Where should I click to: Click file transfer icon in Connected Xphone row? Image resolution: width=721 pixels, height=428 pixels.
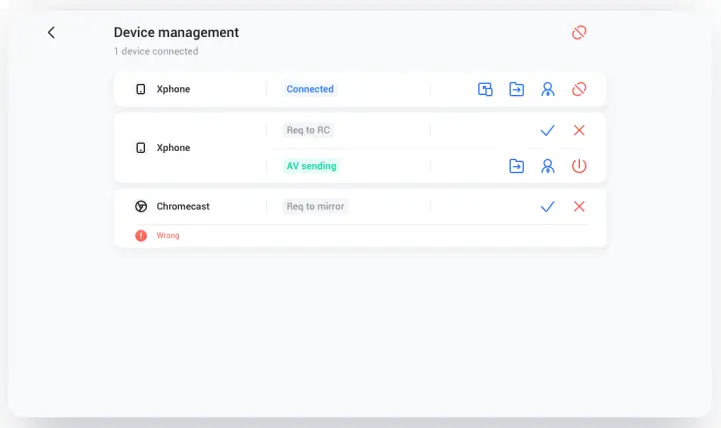click(516, 89)
